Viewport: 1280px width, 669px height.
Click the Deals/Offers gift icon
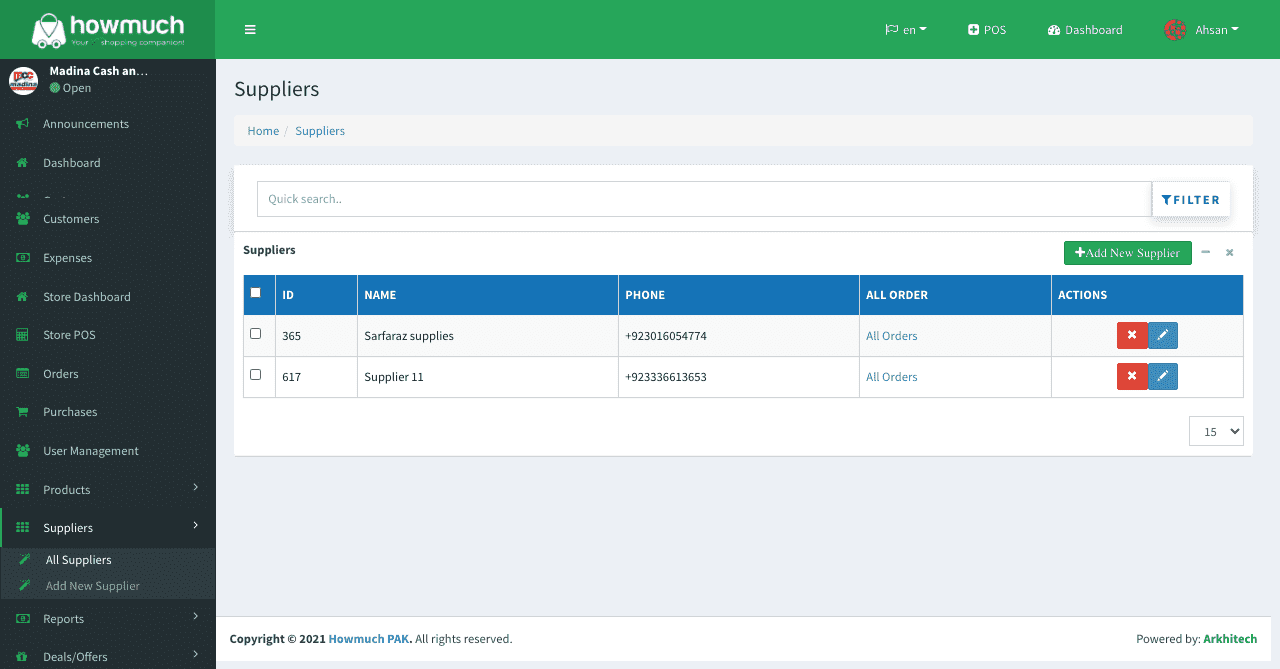(x=22, y=657)
